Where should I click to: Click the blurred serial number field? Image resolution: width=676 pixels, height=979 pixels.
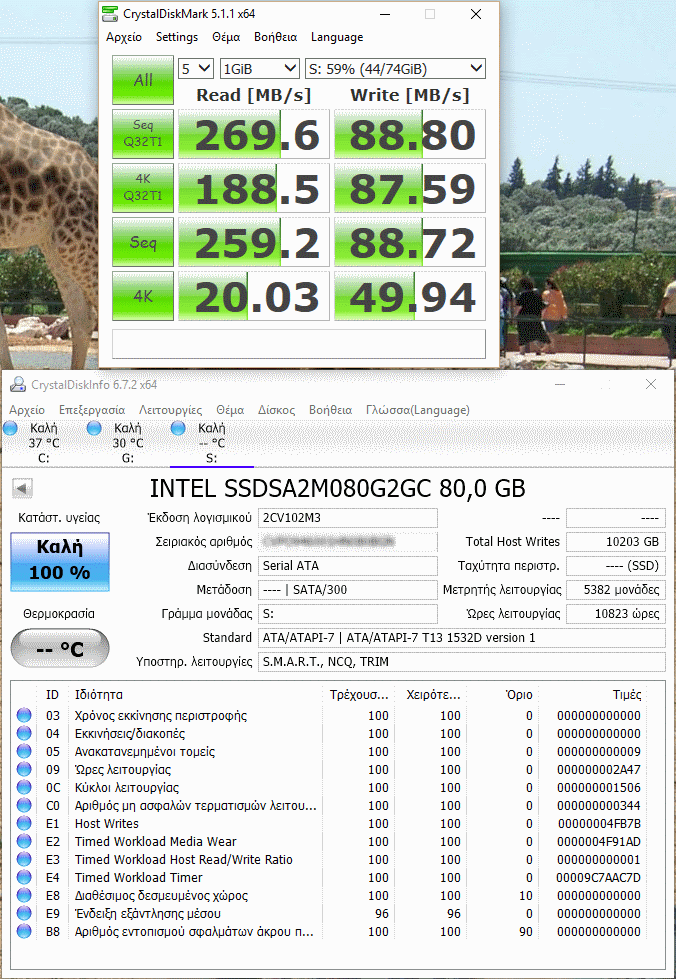pos(348,541)
